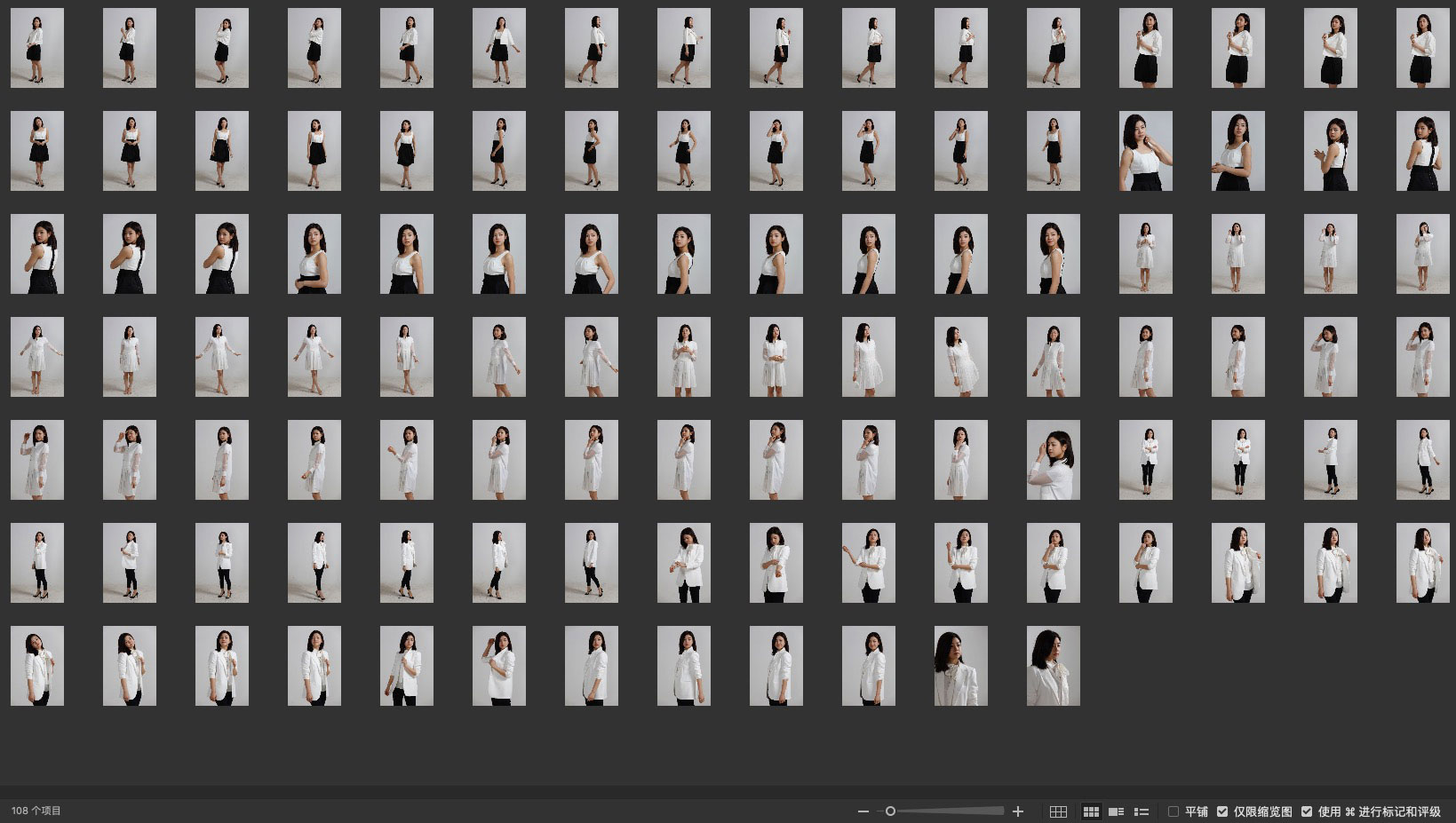The image size is (1456, 823).
Task: Disable 使用 ⌘ 进行标记和评级 checkbox
Action: (1307, 811)
